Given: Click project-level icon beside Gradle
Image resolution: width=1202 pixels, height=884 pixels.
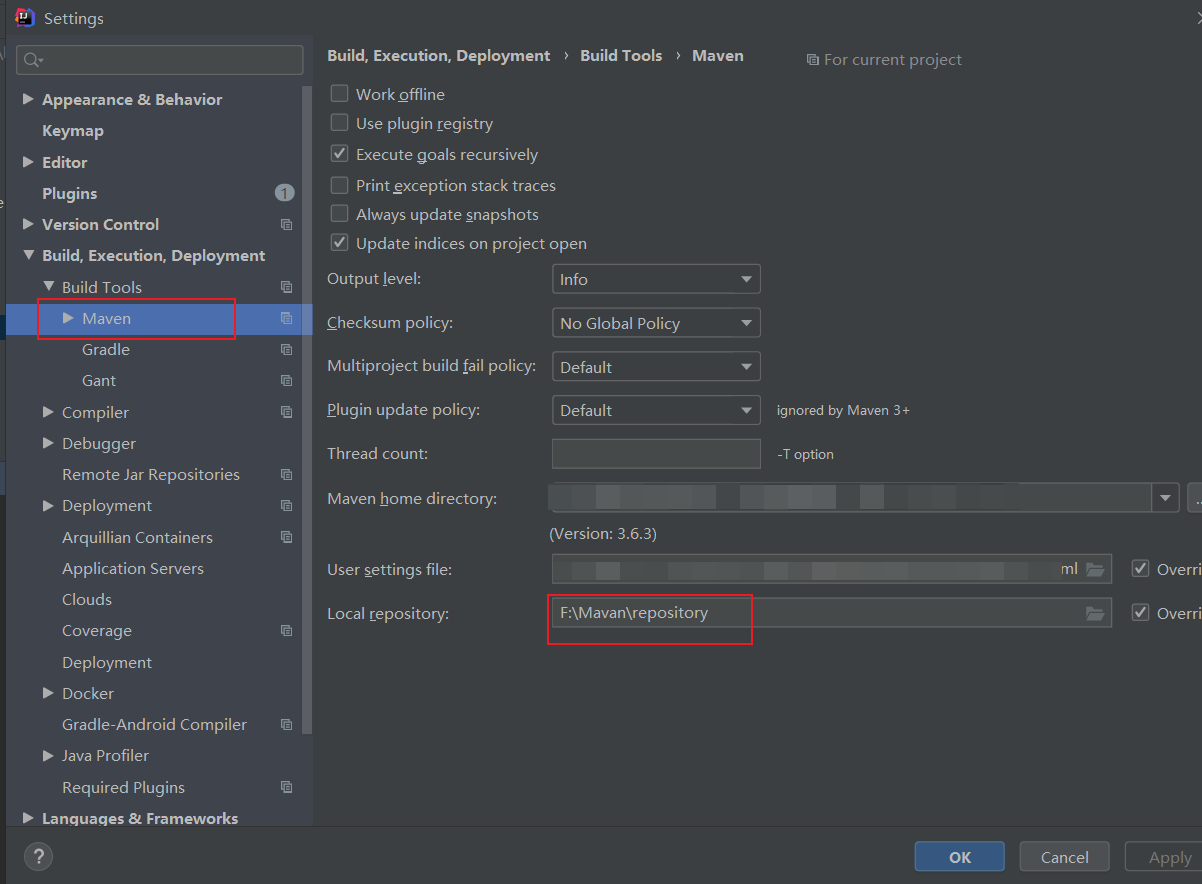Looking at the screenshot, I should 287,350.
